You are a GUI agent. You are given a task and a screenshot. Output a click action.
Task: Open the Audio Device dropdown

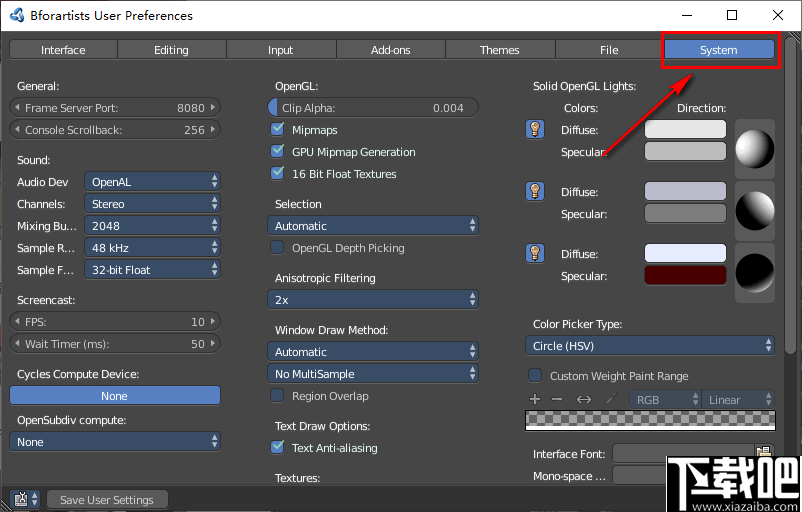tap(152, 182)
